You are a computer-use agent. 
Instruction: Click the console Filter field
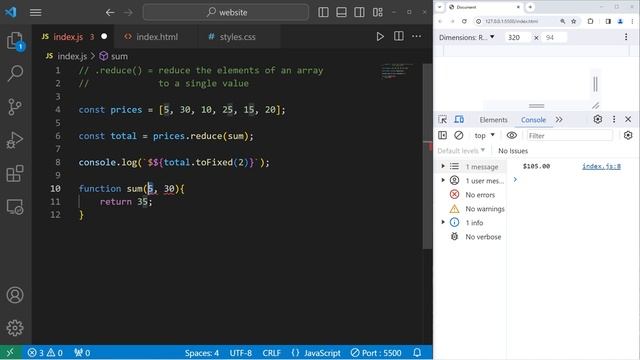(569, 136)
